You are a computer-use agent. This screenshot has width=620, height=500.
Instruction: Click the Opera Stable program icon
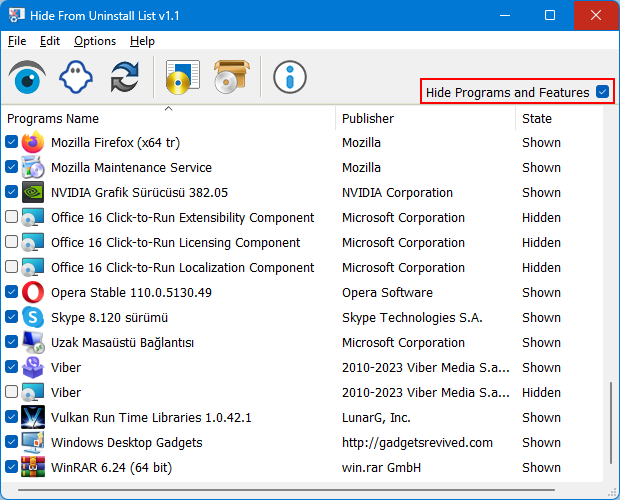33,292
